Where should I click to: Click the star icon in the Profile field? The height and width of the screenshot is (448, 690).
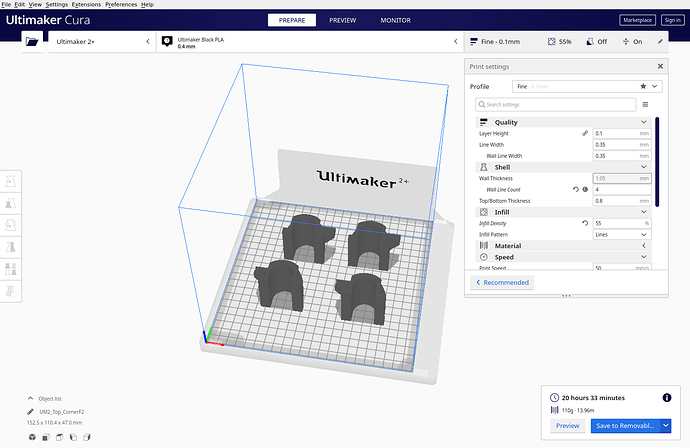click(643, 86)
